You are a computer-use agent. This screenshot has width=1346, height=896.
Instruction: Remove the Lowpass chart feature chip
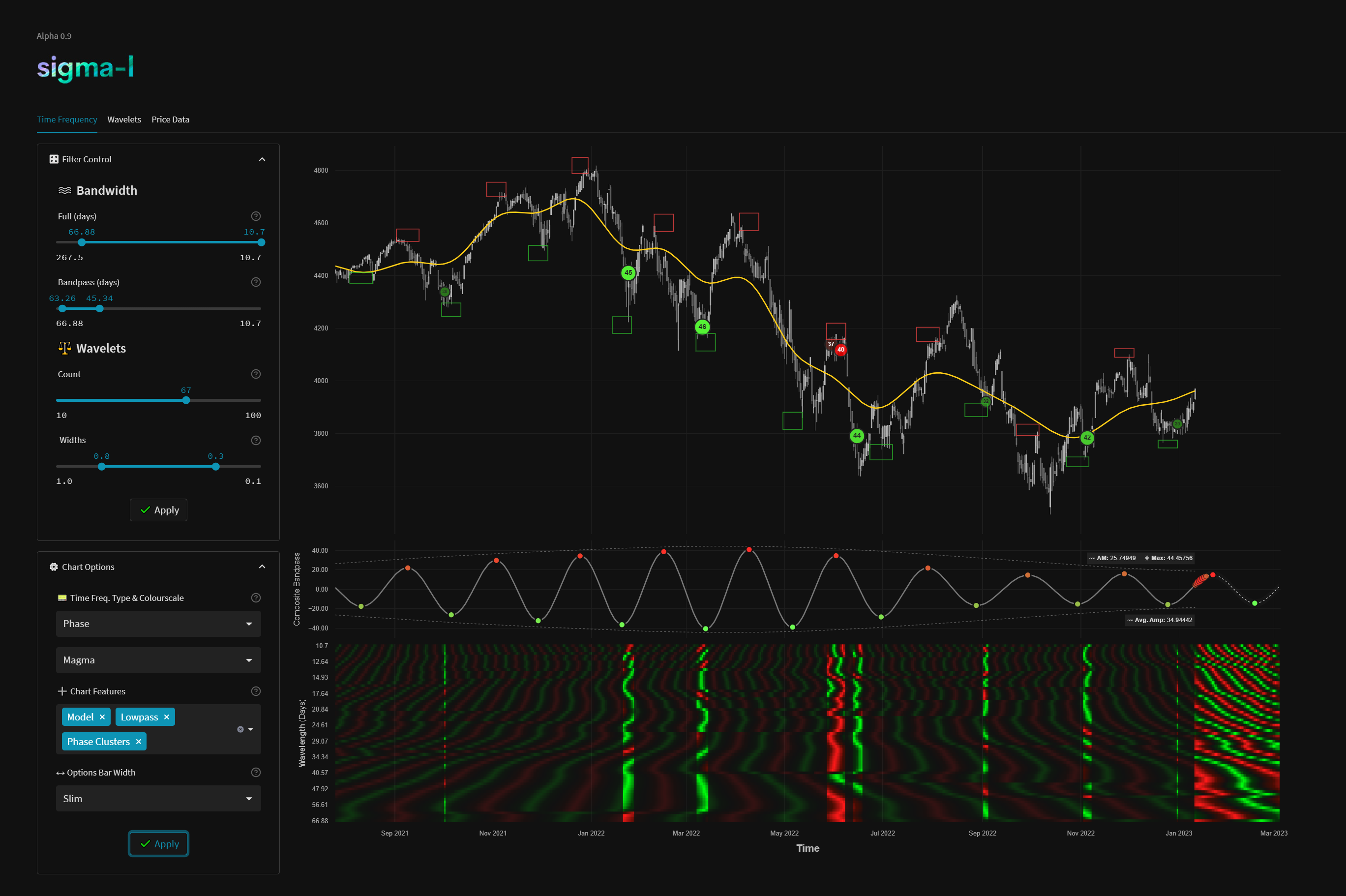coord(166,716)
